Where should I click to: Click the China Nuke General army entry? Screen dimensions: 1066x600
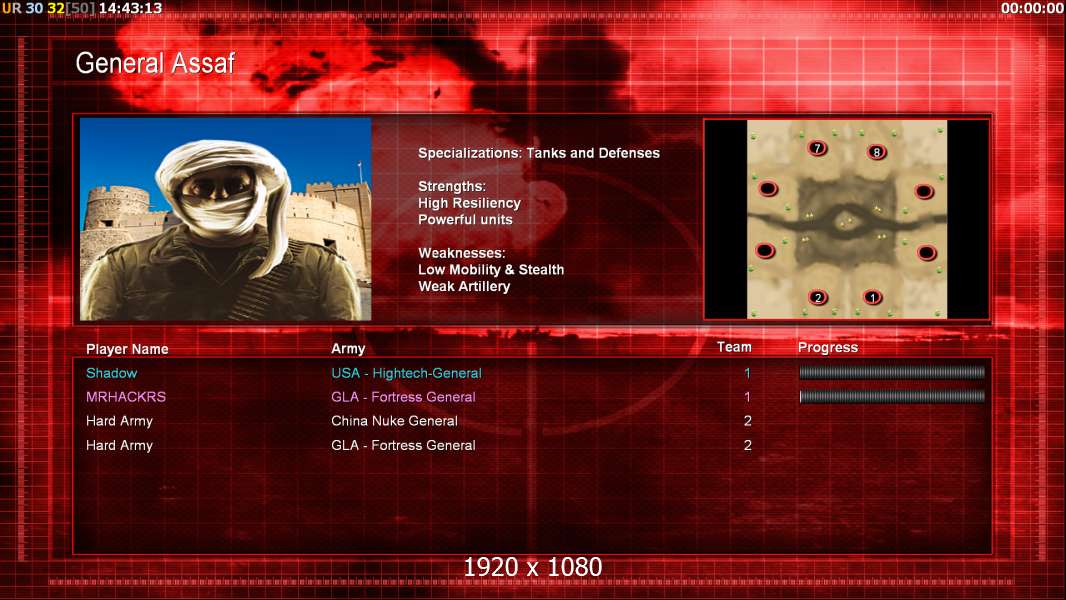pos(394,421)
